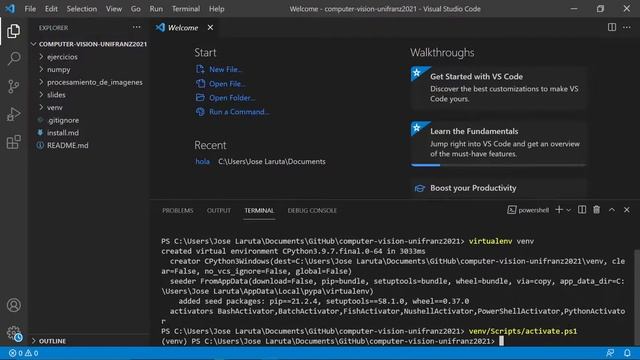Screen dimensions: 640x360
Task: Open recent folder hola
Action: point(202,162)
